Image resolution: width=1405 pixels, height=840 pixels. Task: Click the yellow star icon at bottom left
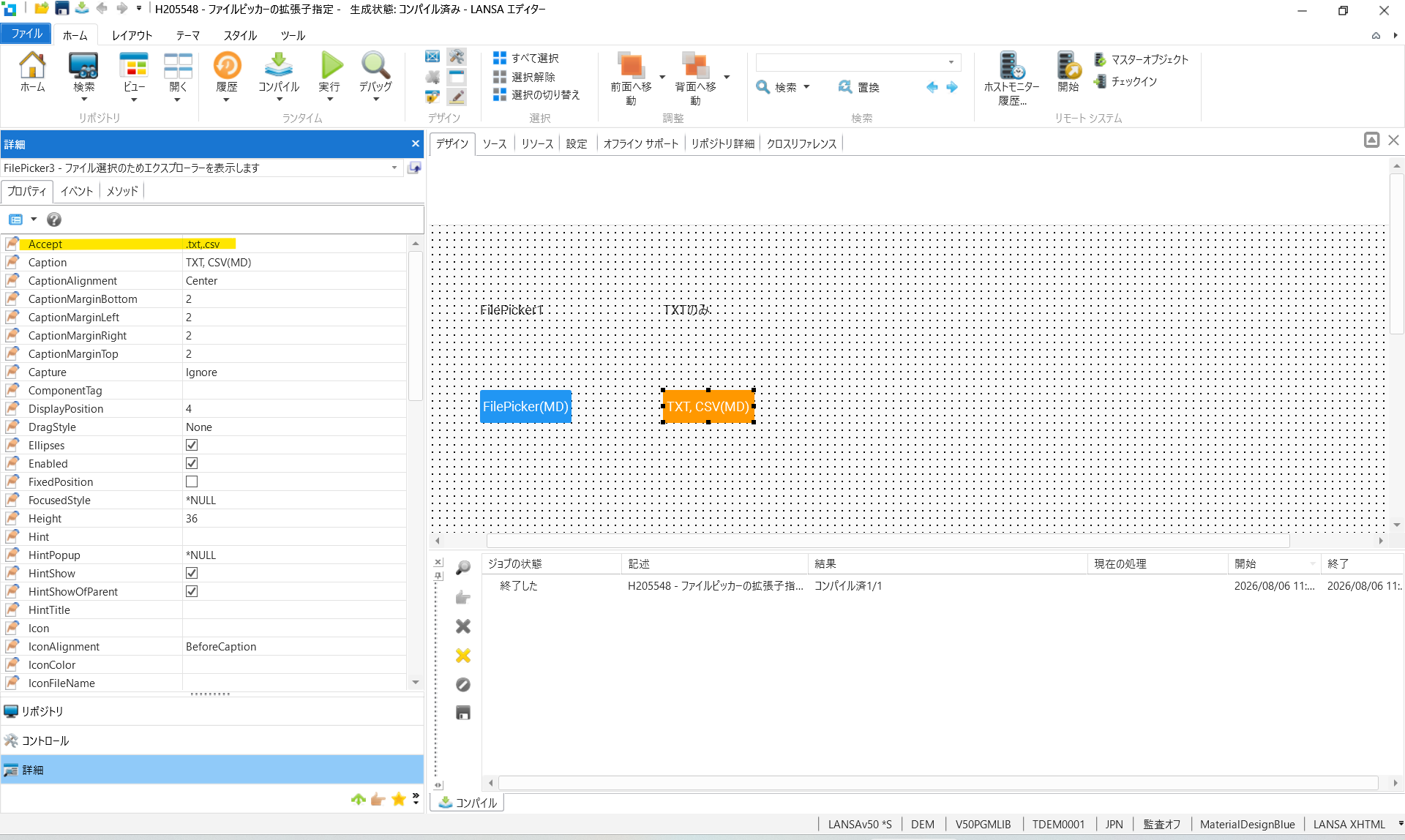pos(399,799)
